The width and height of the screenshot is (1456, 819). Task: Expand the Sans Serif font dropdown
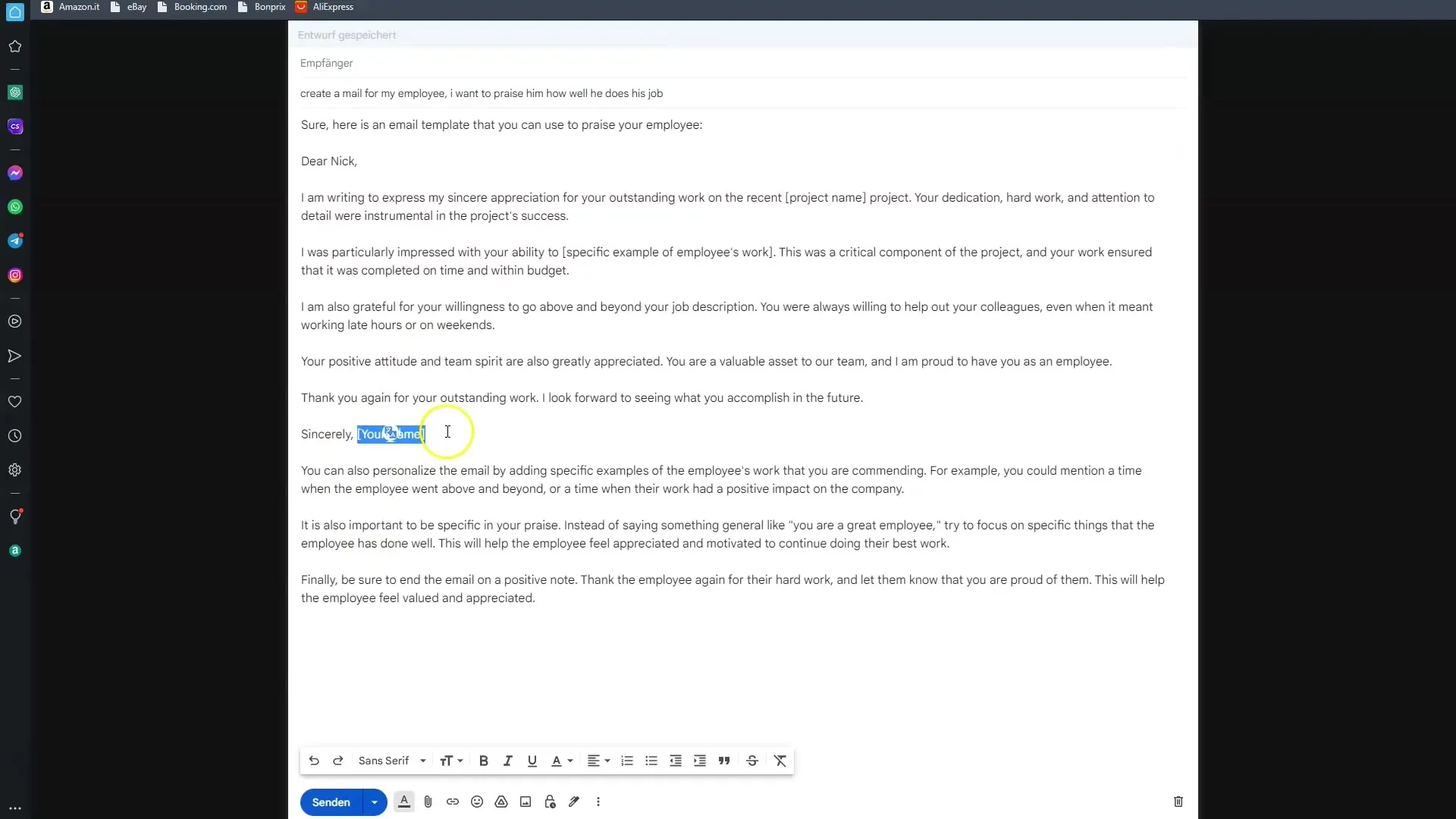422,761
